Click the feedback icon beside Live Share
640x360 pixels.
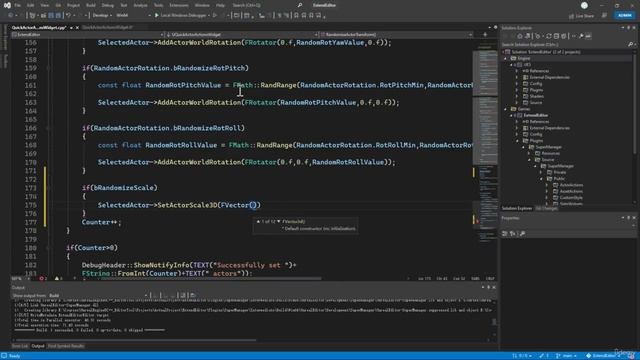pyautogui.click(x=604, y=16)
